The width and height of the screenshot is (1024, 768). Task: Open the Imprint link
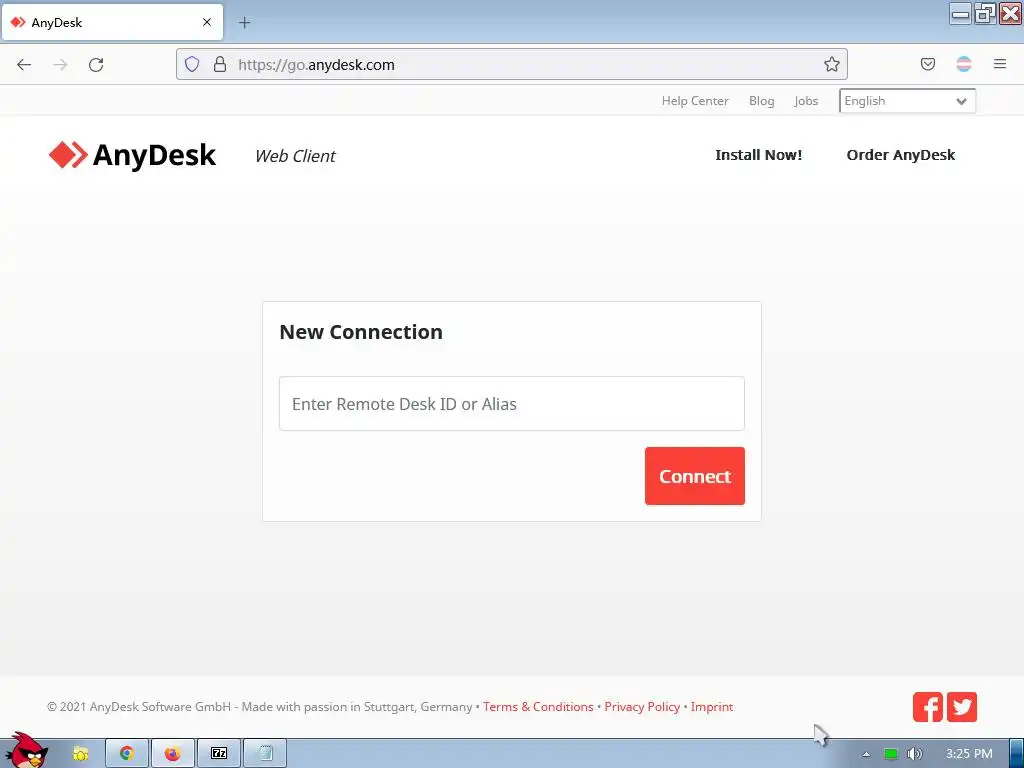[x=712, y=707]
